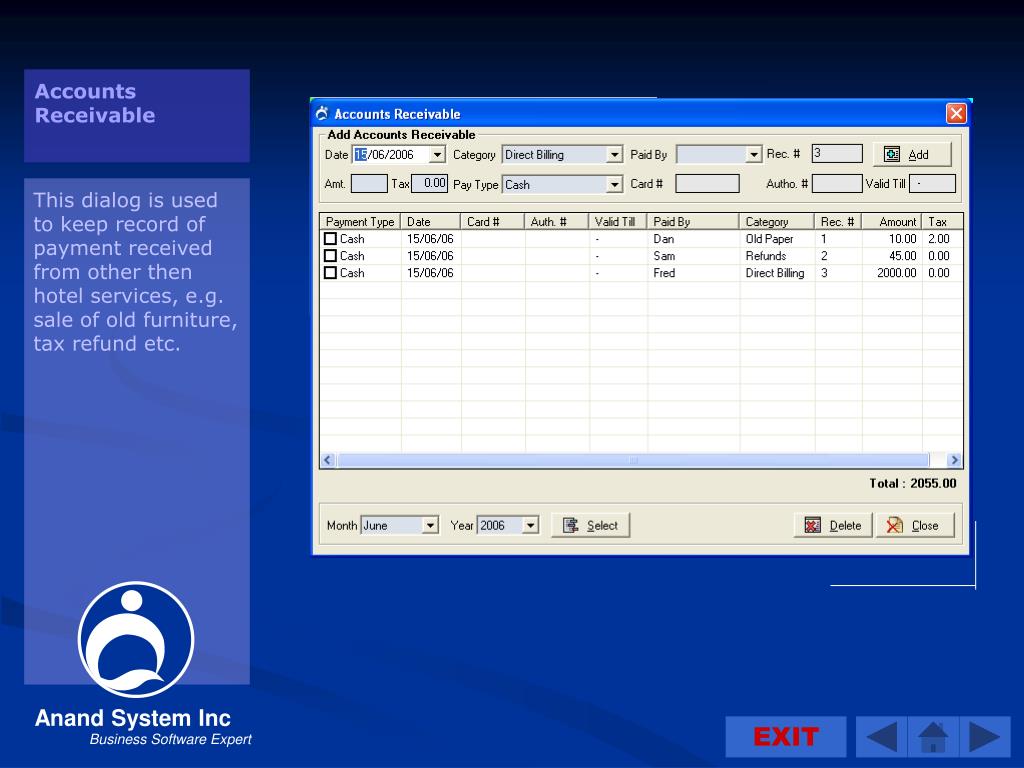This screenshot has height=768, width=1024.
Task: Click the Valid Till column header
Action: [x=618, y=221]
